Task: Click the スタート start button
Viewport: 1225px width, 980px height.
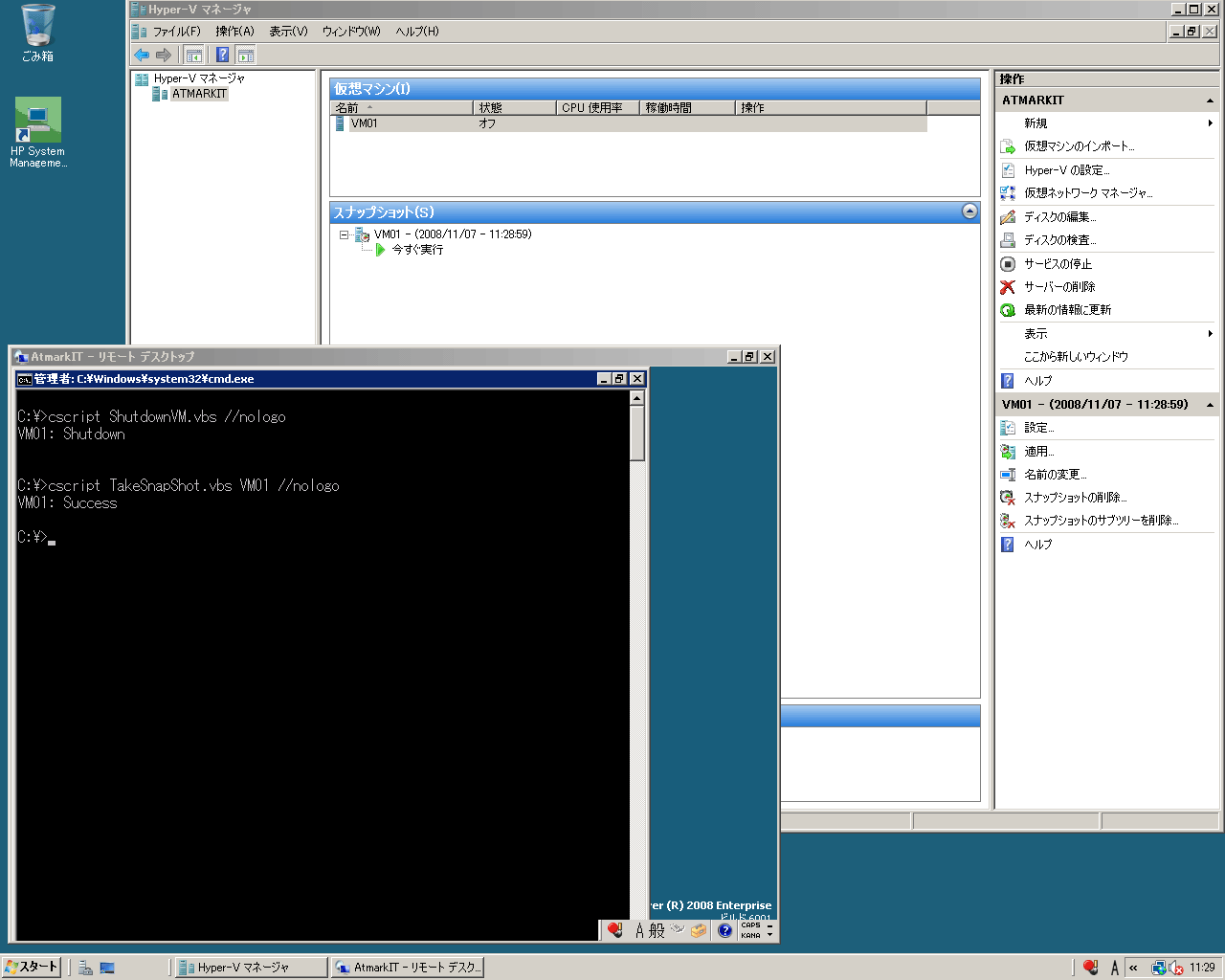Action: tap(31, 967)
